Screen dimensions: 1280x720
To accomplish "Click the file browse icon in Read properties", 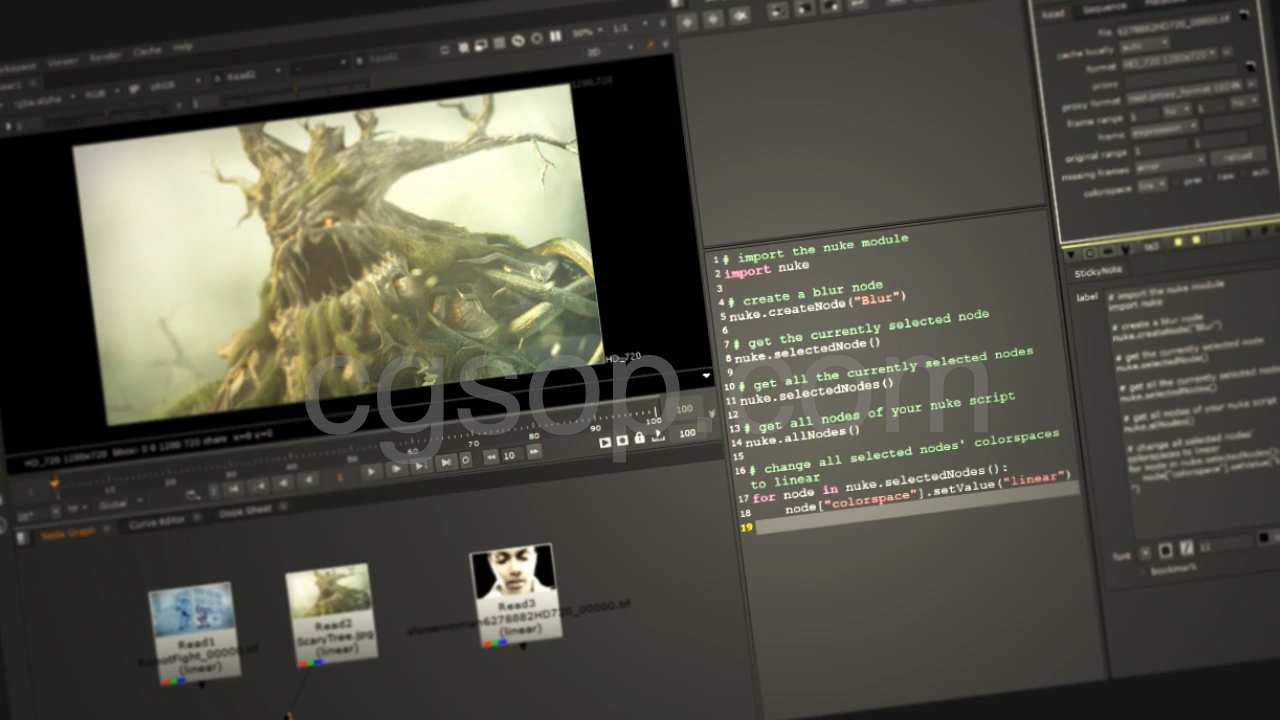I will pos(1243,15).
